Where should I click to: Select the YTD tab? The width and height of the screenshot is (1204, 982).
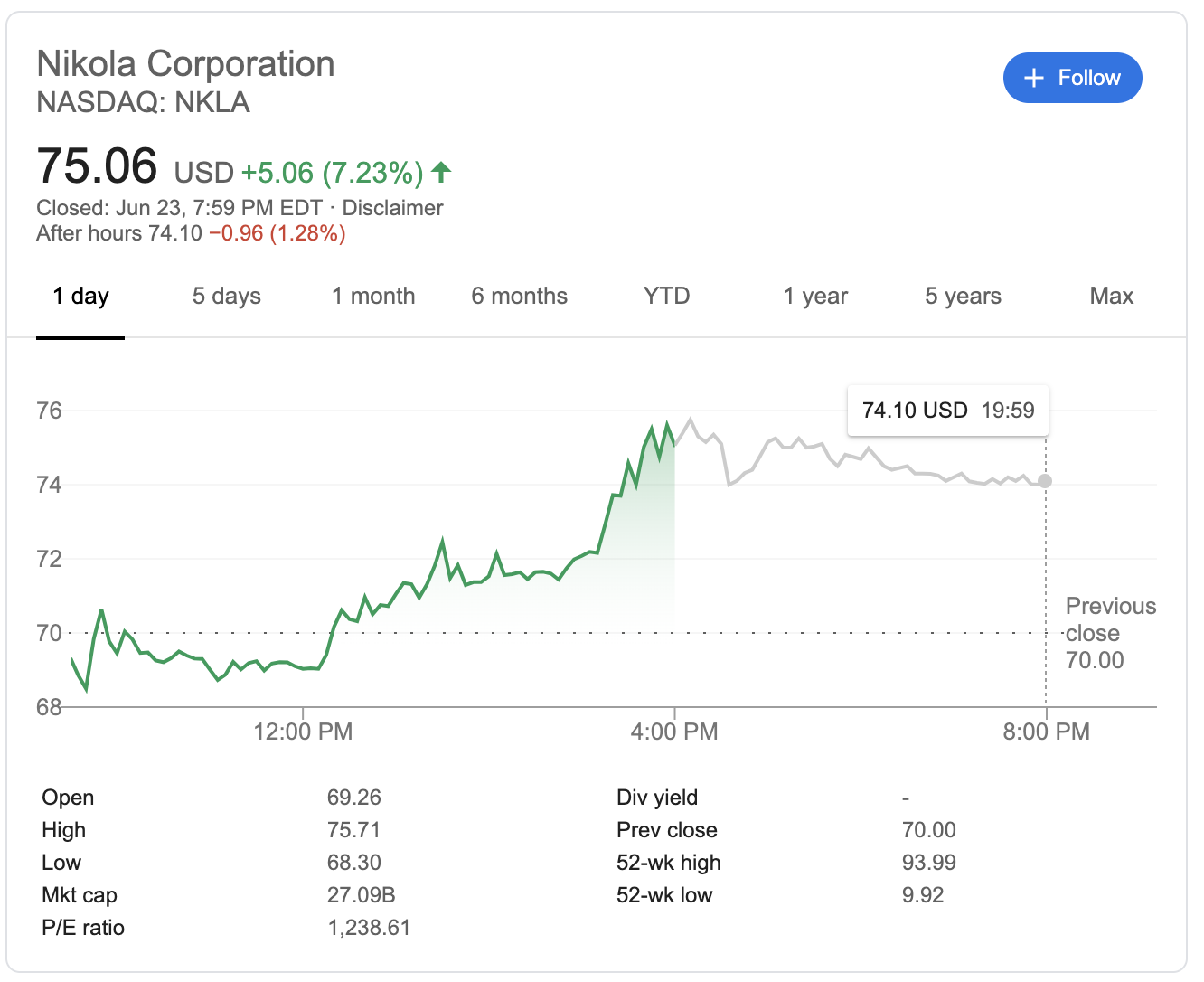tap(666, 297)
